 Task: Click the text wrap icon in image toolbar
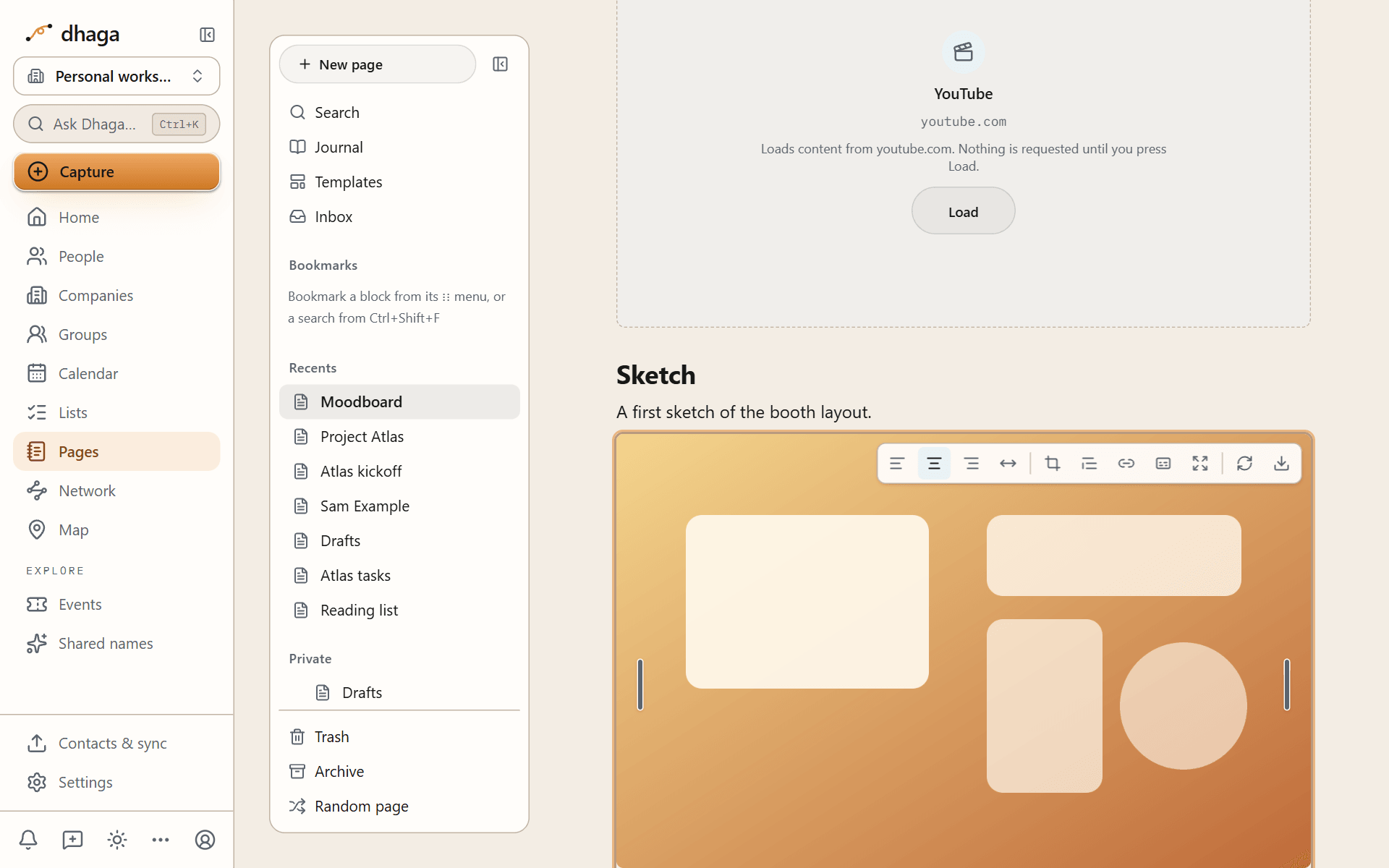[1089, 464]
